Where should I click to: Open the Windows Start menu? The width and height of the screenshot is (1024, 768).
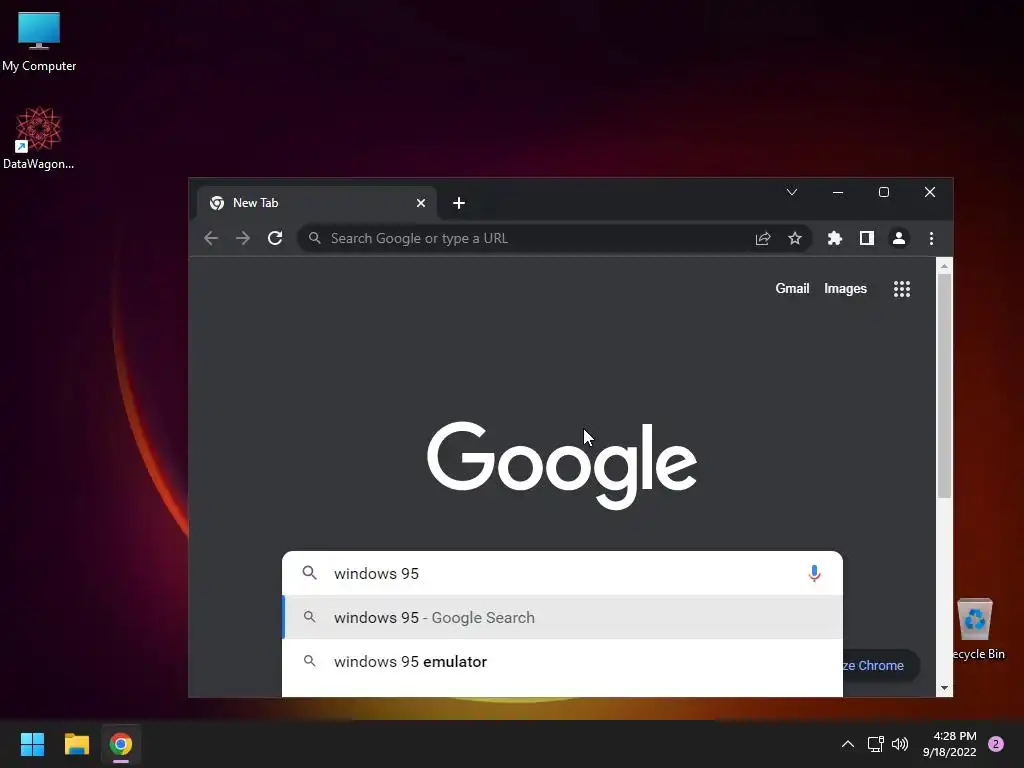(32, 744)
